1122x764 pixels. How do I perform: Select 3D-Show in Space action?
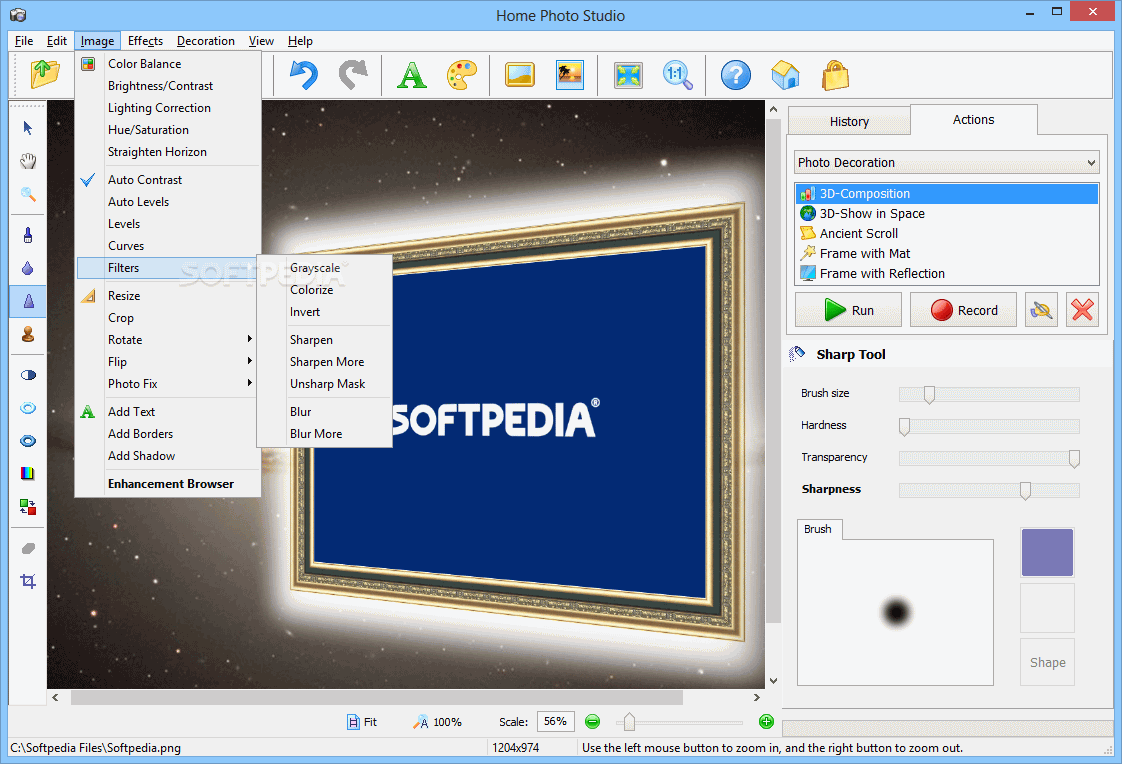[x=947, y=213]
